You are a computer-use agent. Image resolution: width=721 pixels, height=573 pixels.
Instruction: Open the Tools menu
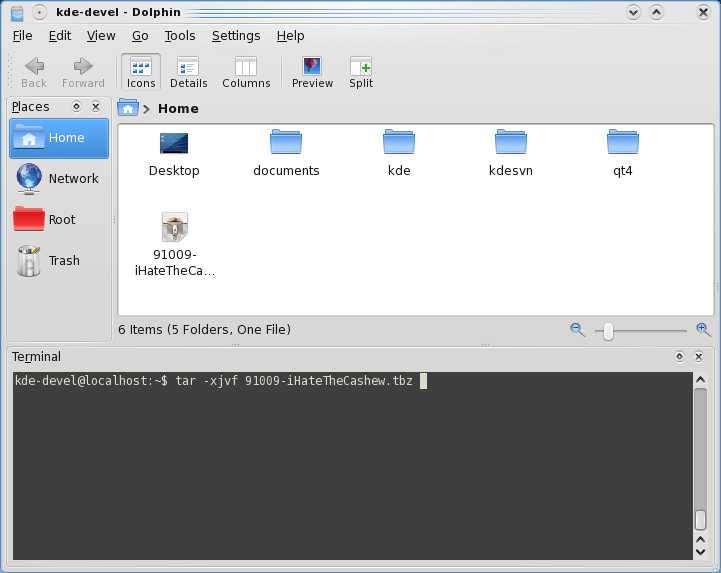click(x=180, y=36)
